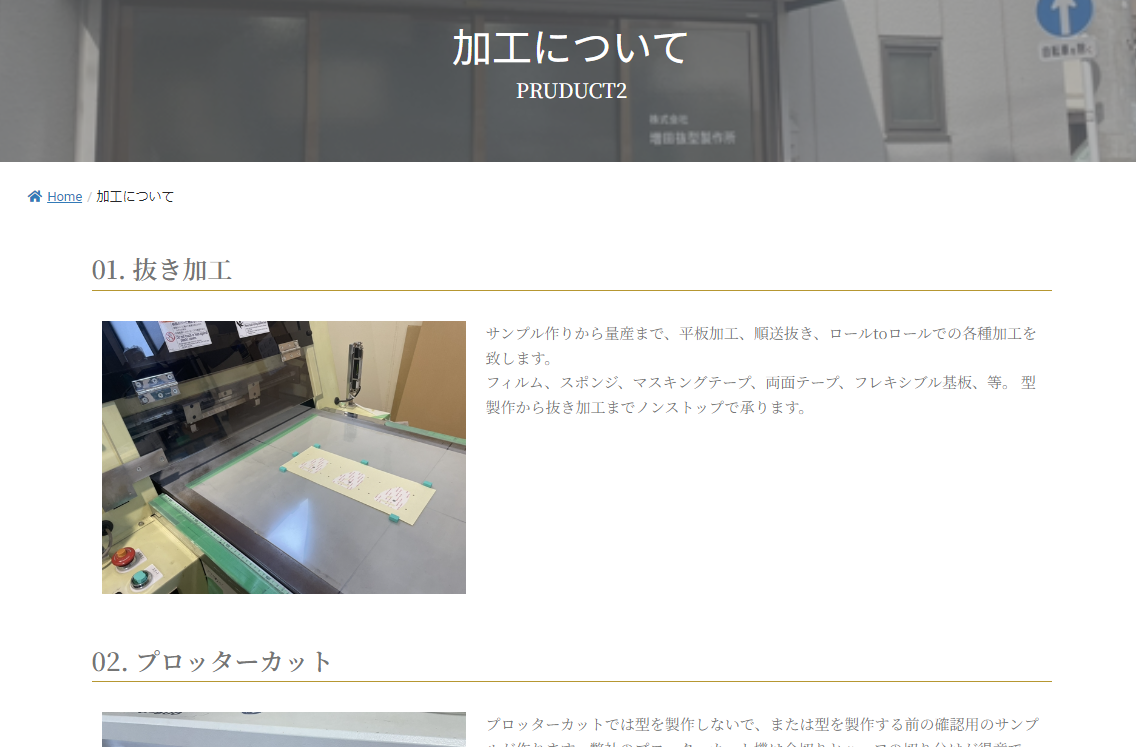Click the paragraph starting with サンプル作りから量産まで
Viewport: 1136px width, 747px height.
[x=760, y=345]
